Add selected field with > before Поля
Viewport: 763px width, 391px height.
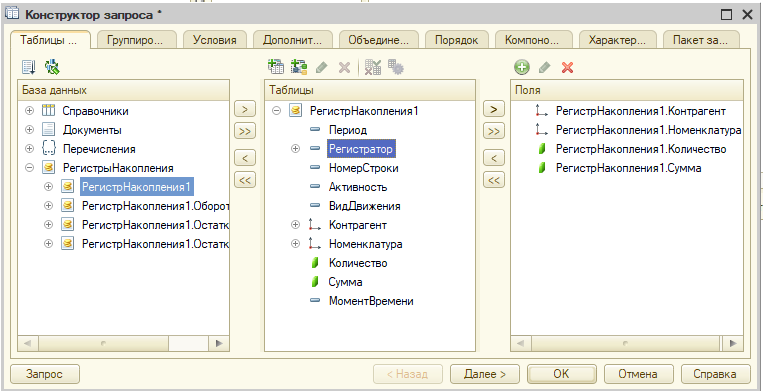tap(493, 109)
